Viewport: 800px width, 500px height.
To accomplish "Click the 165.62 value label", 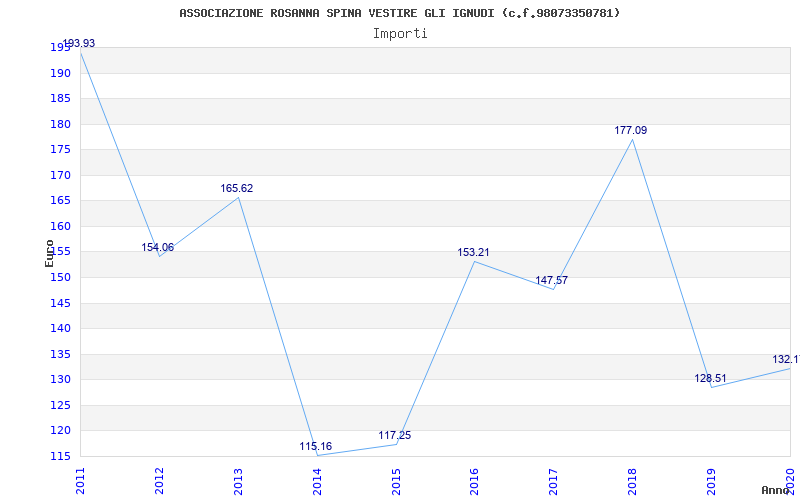I will tap(237, 188).
